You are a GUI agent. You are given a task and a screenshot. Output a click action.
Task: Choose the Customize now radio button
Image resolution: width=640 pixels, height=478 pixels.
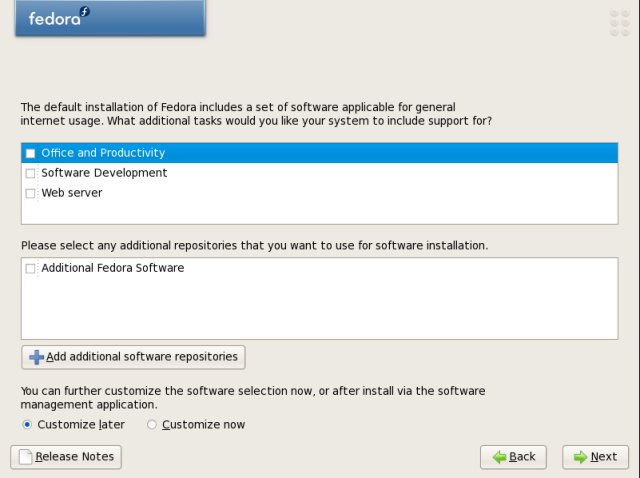click(151, 425)
